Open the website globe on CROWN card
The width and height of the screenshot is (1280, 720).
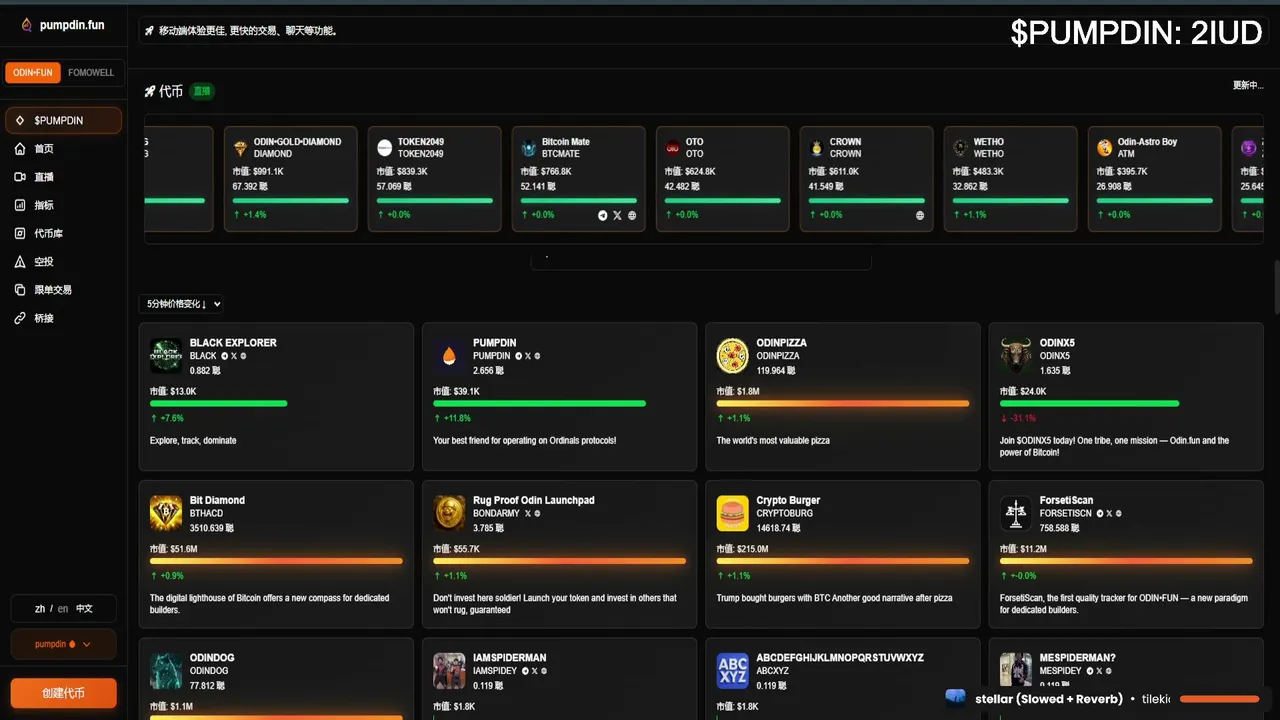click(920, 215)
